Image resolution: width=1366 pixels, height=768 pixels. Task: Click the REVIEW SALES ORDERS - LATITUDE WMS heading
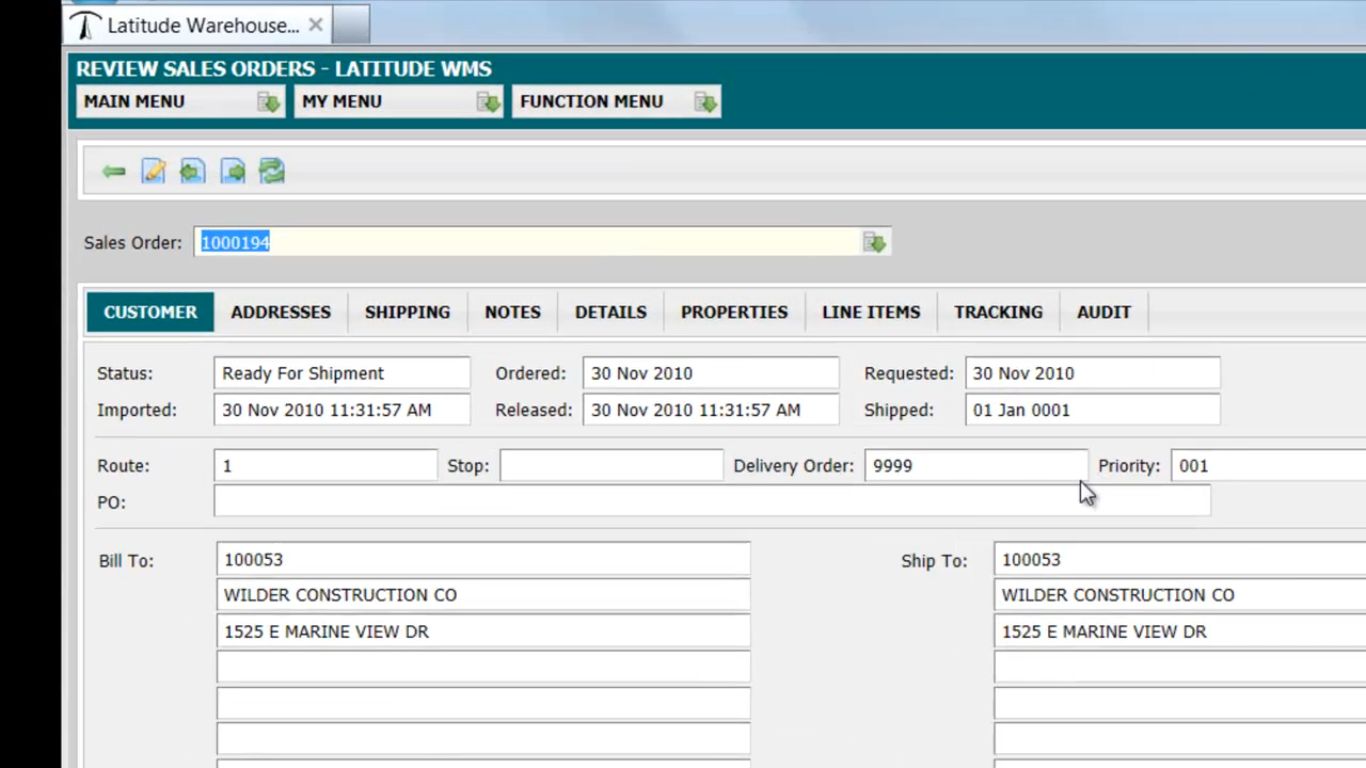click(x=284, y=69)
